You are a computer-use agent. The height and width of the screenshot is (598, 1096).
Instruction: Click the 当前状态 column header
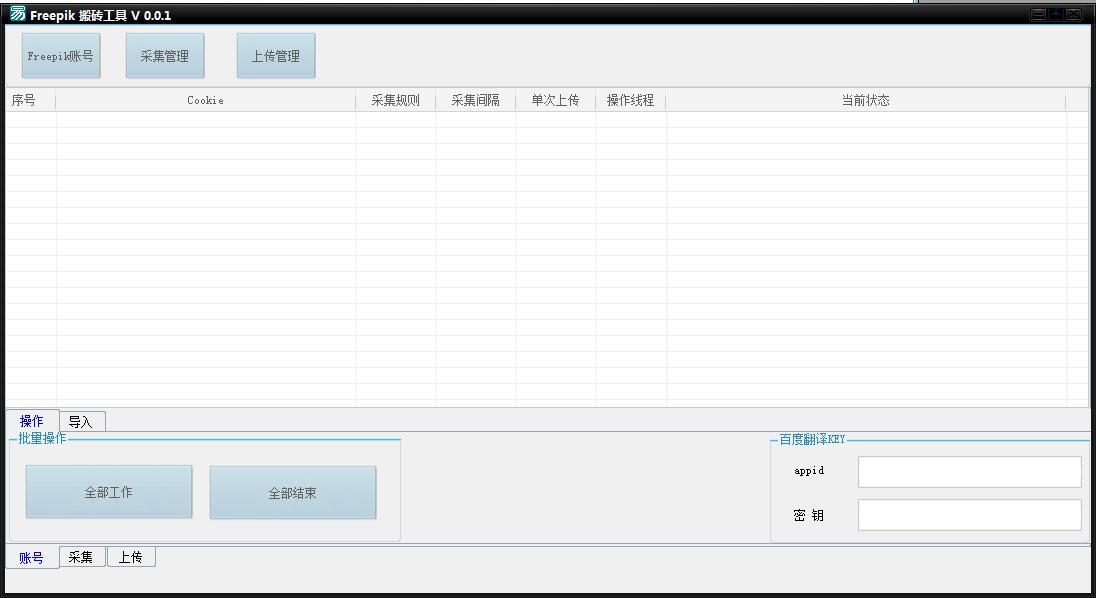click(x=865, y=100)
